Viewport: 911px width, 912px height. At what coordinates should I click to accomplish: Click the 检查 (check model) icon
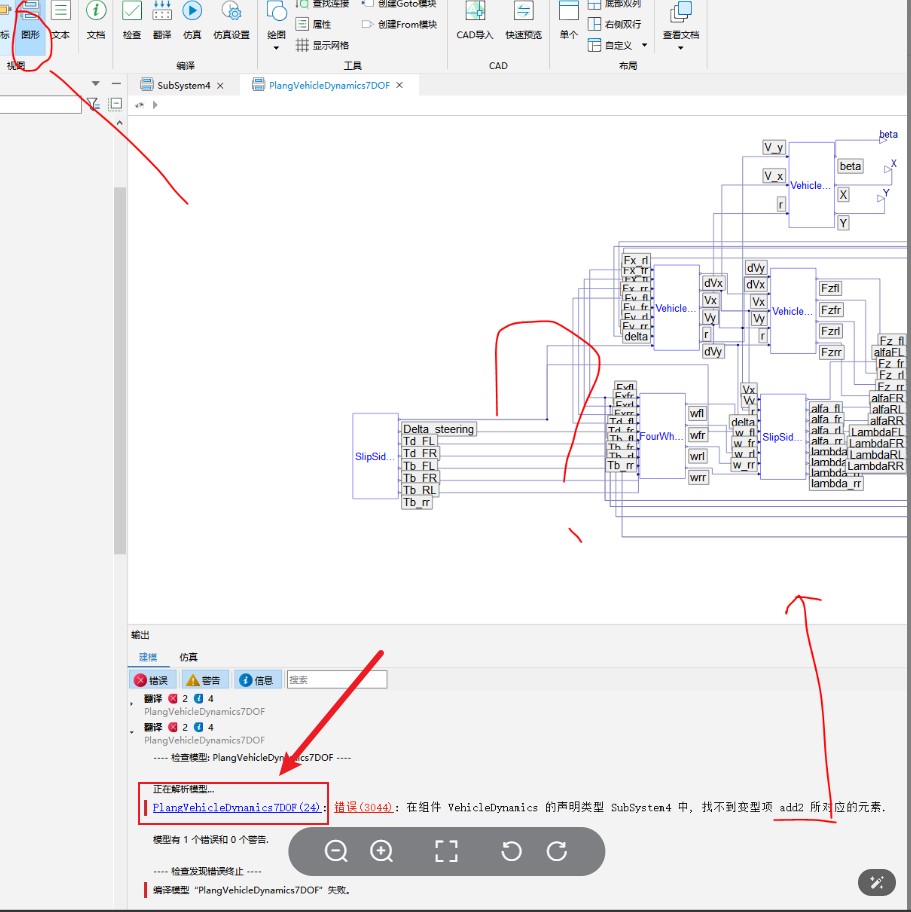132,19
